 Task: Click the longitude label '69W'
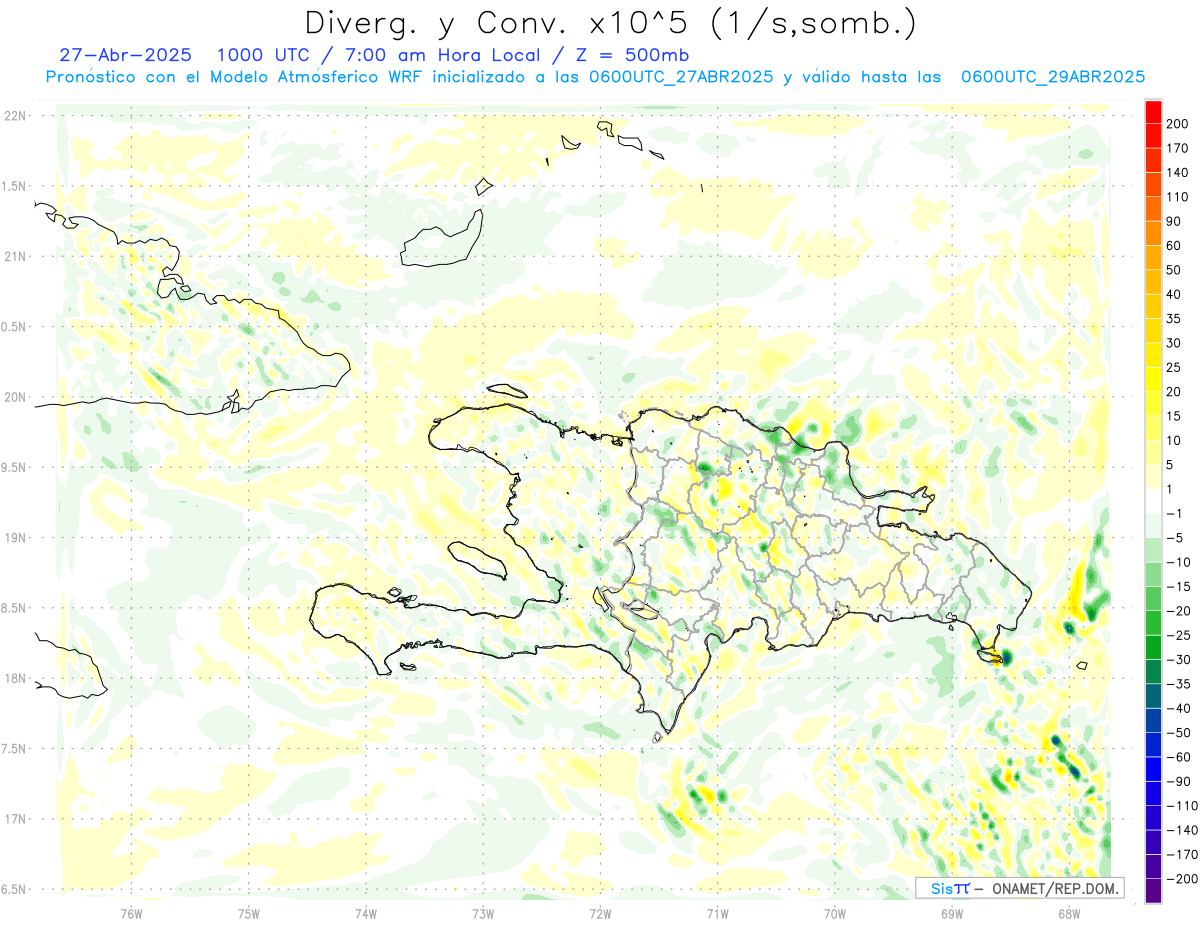(952, 913)
